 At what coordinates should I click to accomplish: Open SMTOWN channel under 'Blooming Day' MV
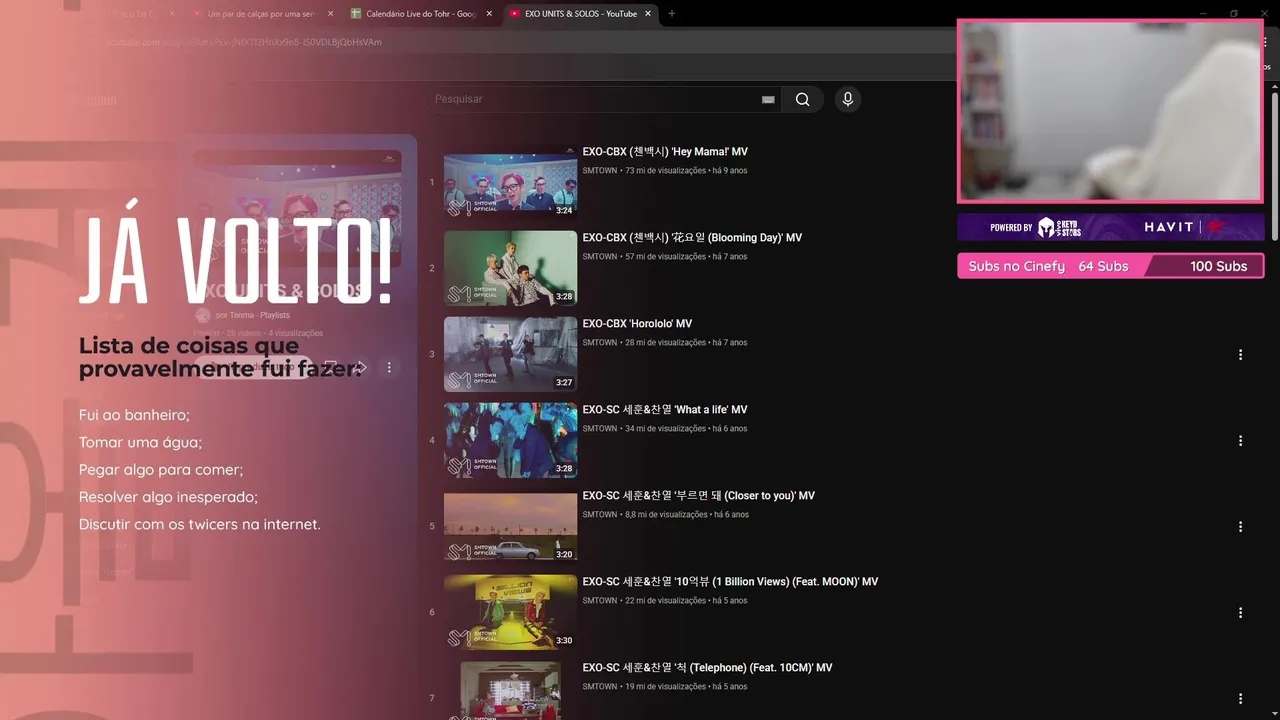pyautogui.click(x=600, y=257)
